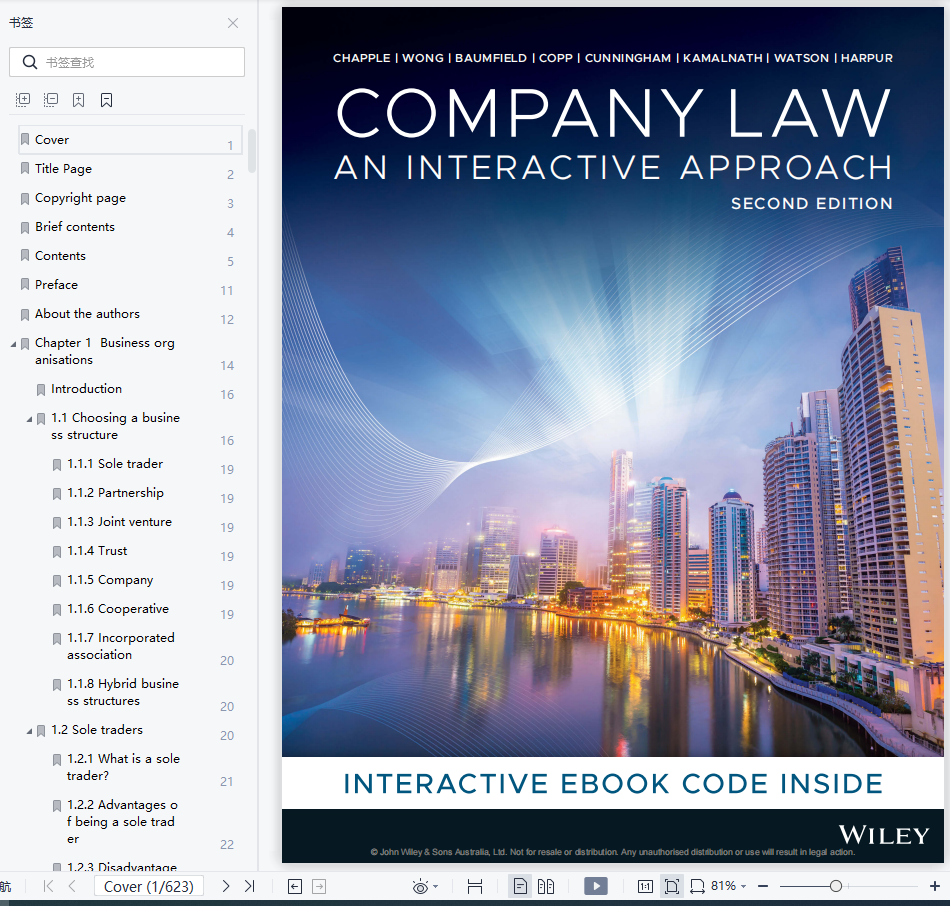950x906 pixels.
Task: Click the magnifier icon in bookmark search
Action: point(30,62)
